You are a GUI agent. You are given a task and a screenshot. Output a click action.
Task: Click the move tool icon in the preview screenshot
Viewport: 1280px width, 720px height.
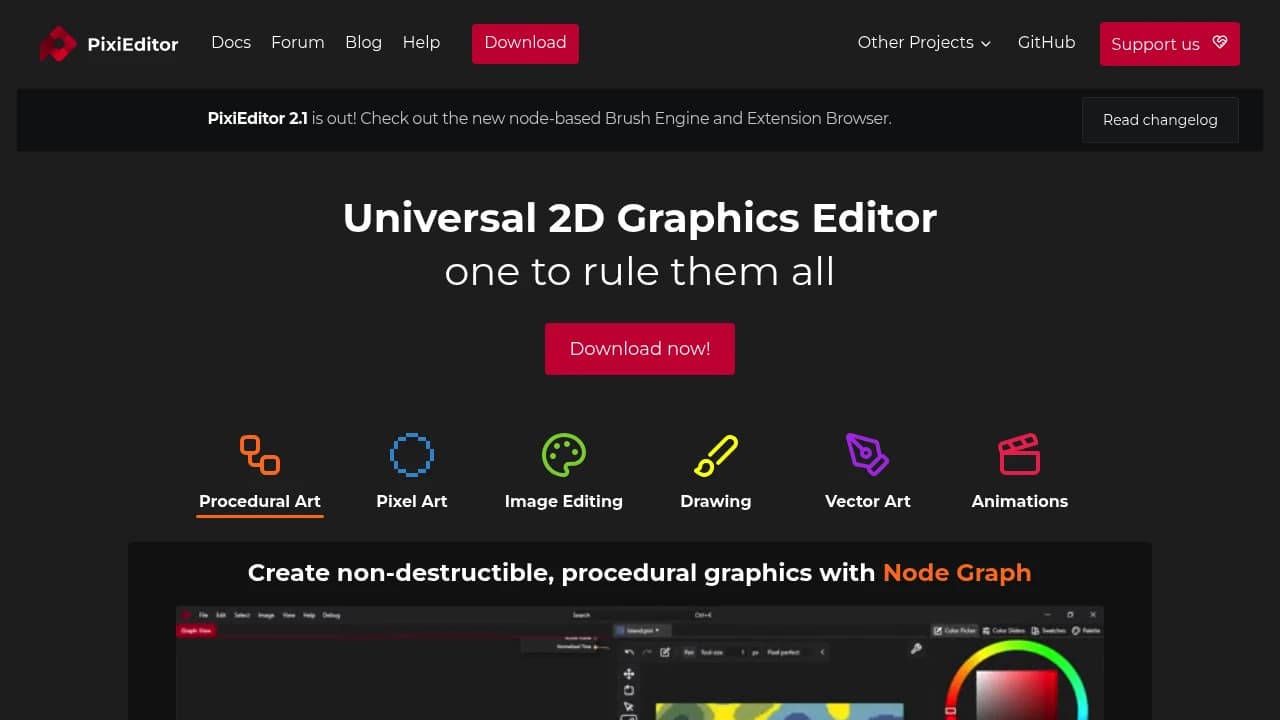pyautogui.click(x=629, y=674)
